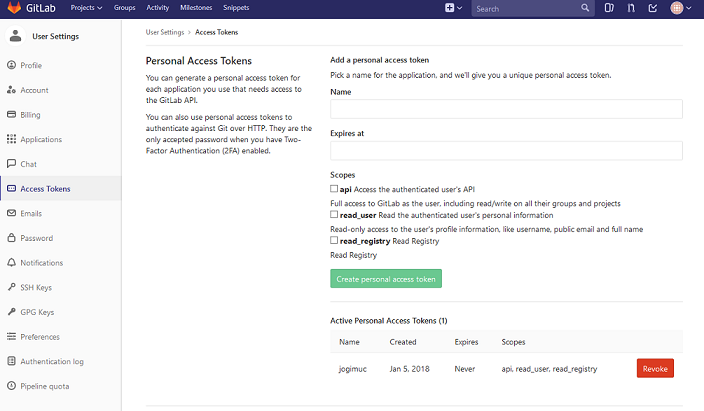This screenshot has height=411, width=704.
Task: Open the Groups menu in navbar
Action: point(125,8)
